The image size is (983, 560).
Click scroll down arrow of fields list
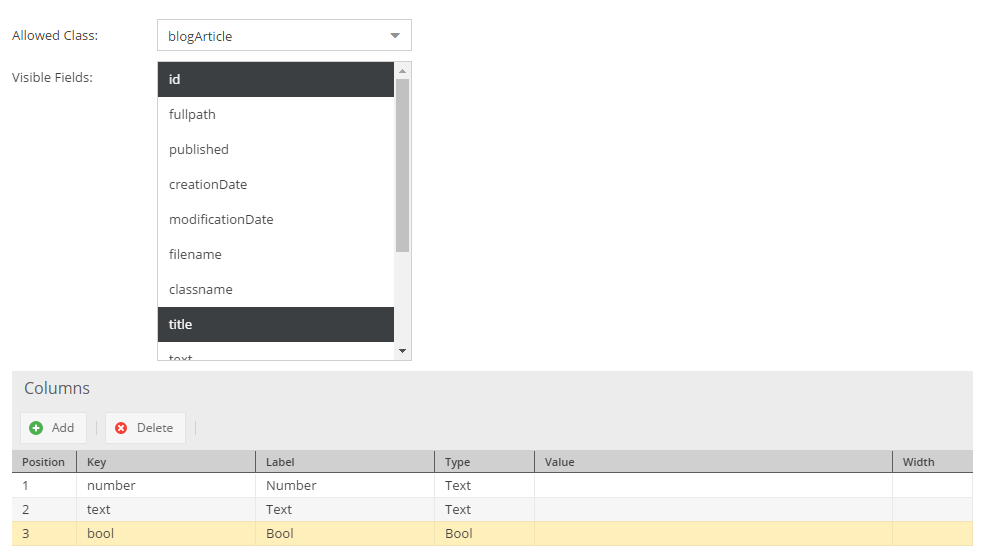tap(403, 351)
